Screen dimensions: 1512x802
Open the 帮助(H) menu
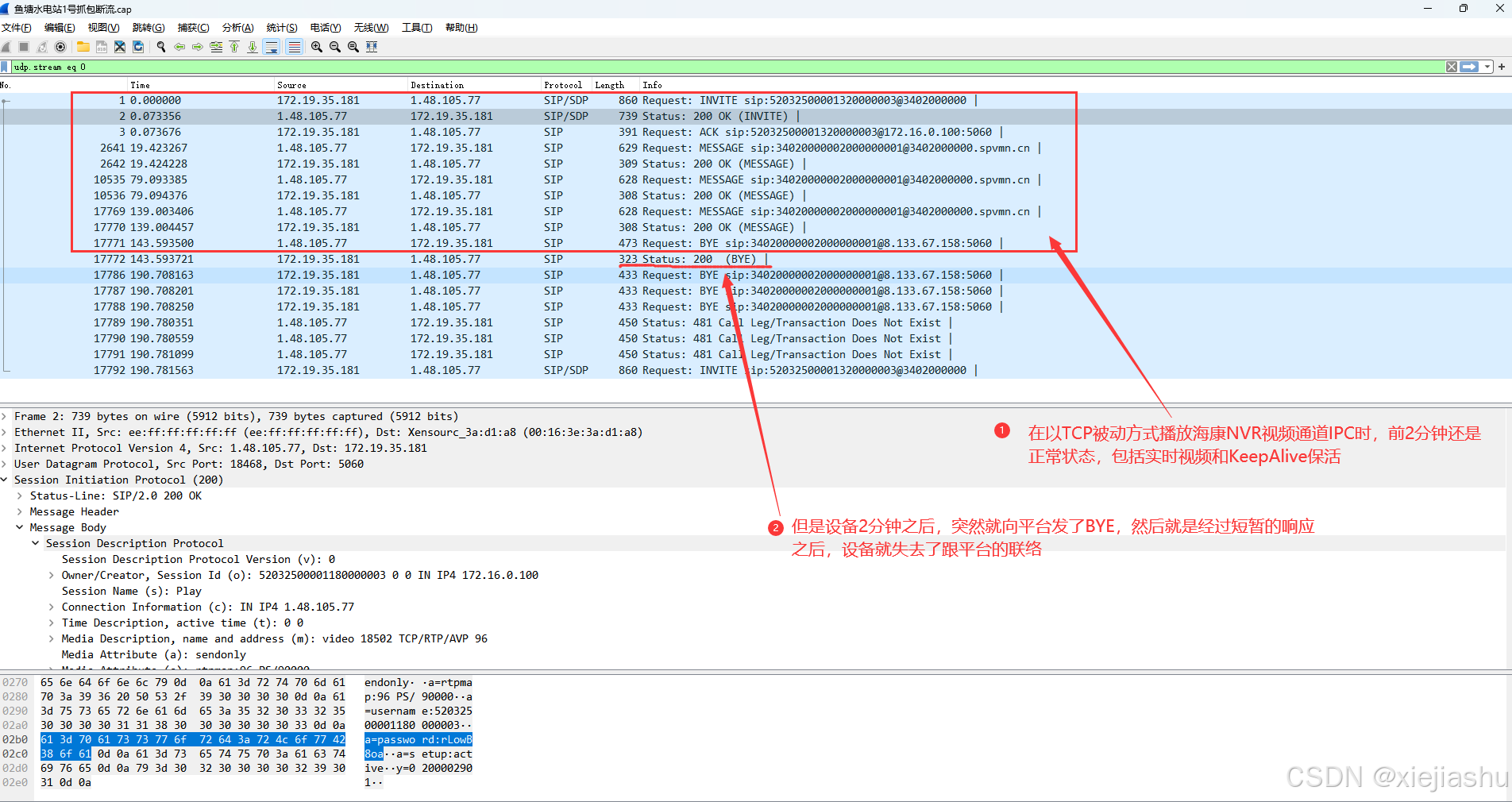coord(461,28)
